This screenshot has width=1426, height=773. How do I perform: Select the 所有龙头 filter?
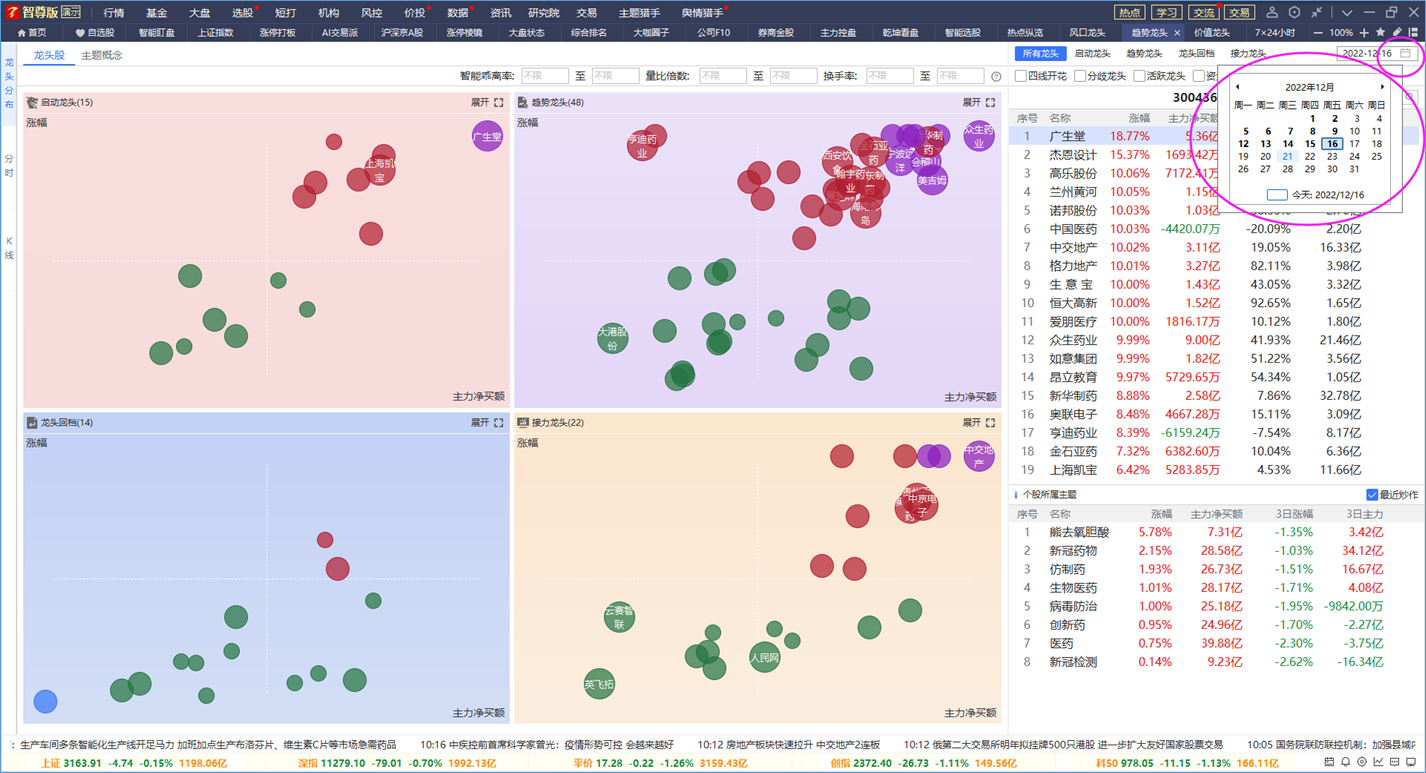[1040, 53]
